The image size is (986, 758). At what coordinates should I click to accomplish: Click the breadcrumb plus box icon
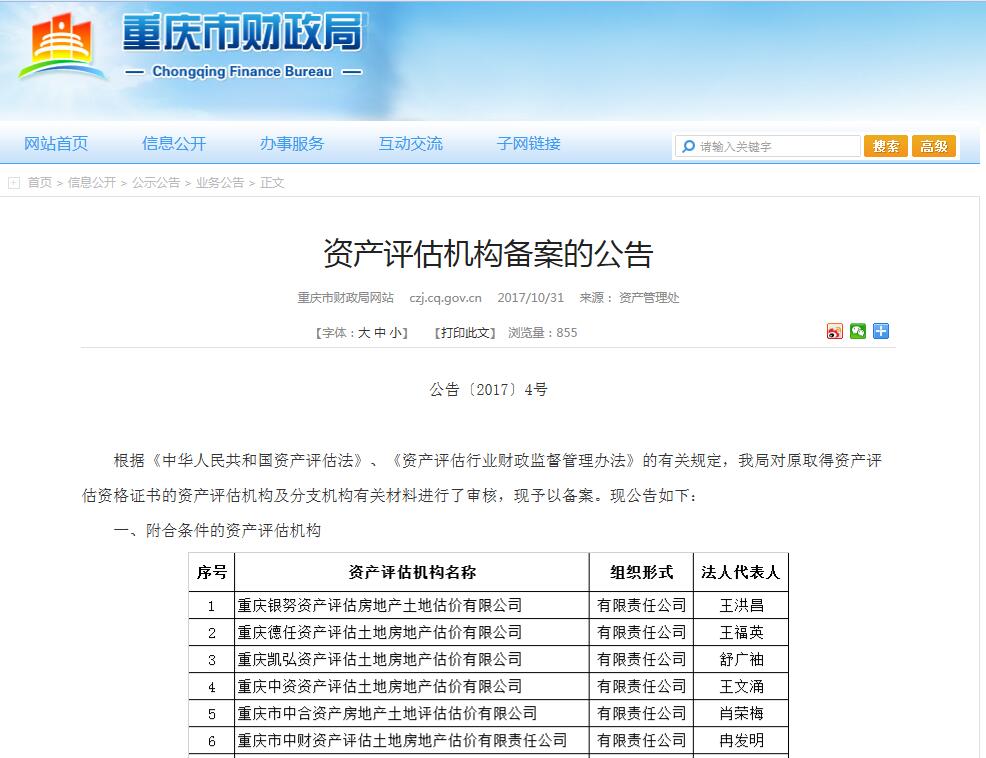point(14,183)
